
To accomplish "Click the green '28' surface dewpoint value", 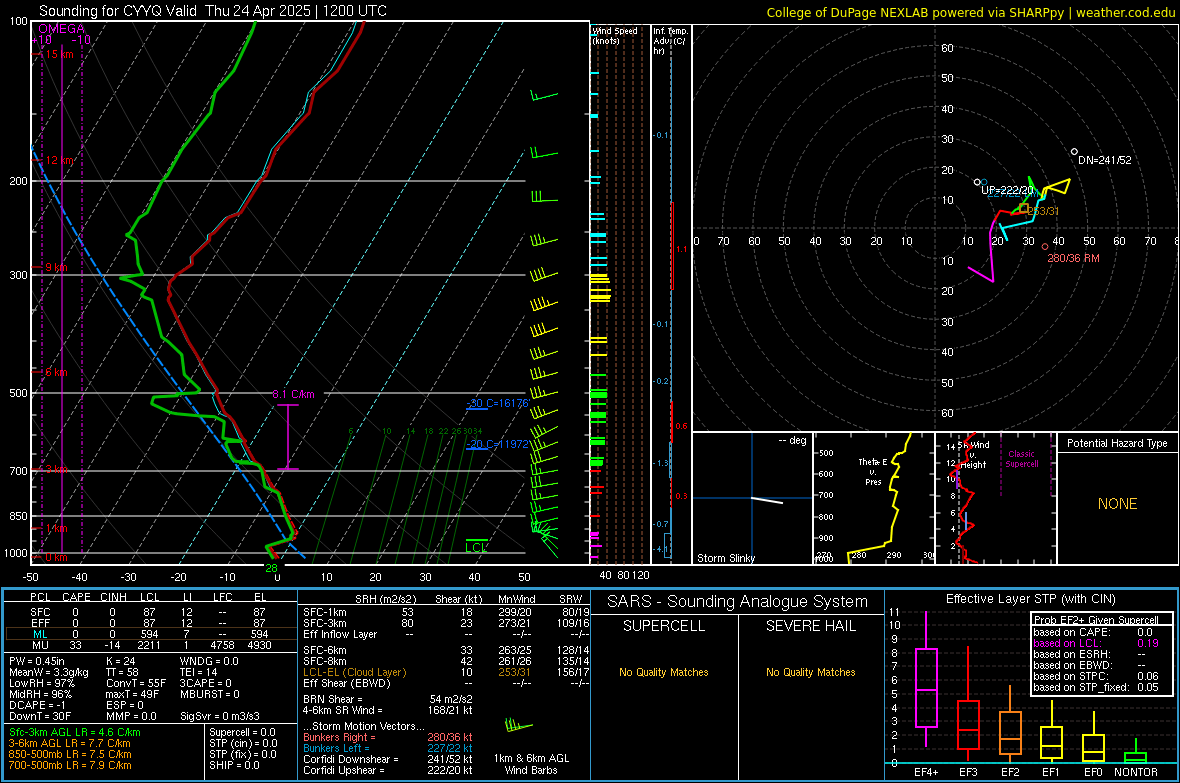I will (272, 568).
